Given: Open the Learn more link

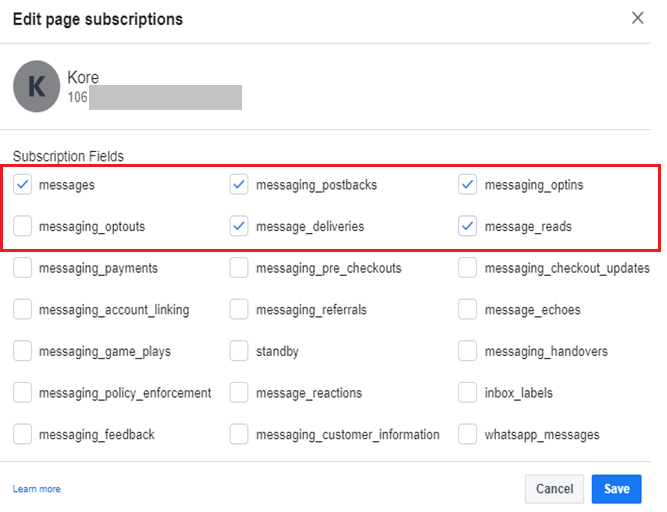Looking at the screenshot, I should [36, 489].
